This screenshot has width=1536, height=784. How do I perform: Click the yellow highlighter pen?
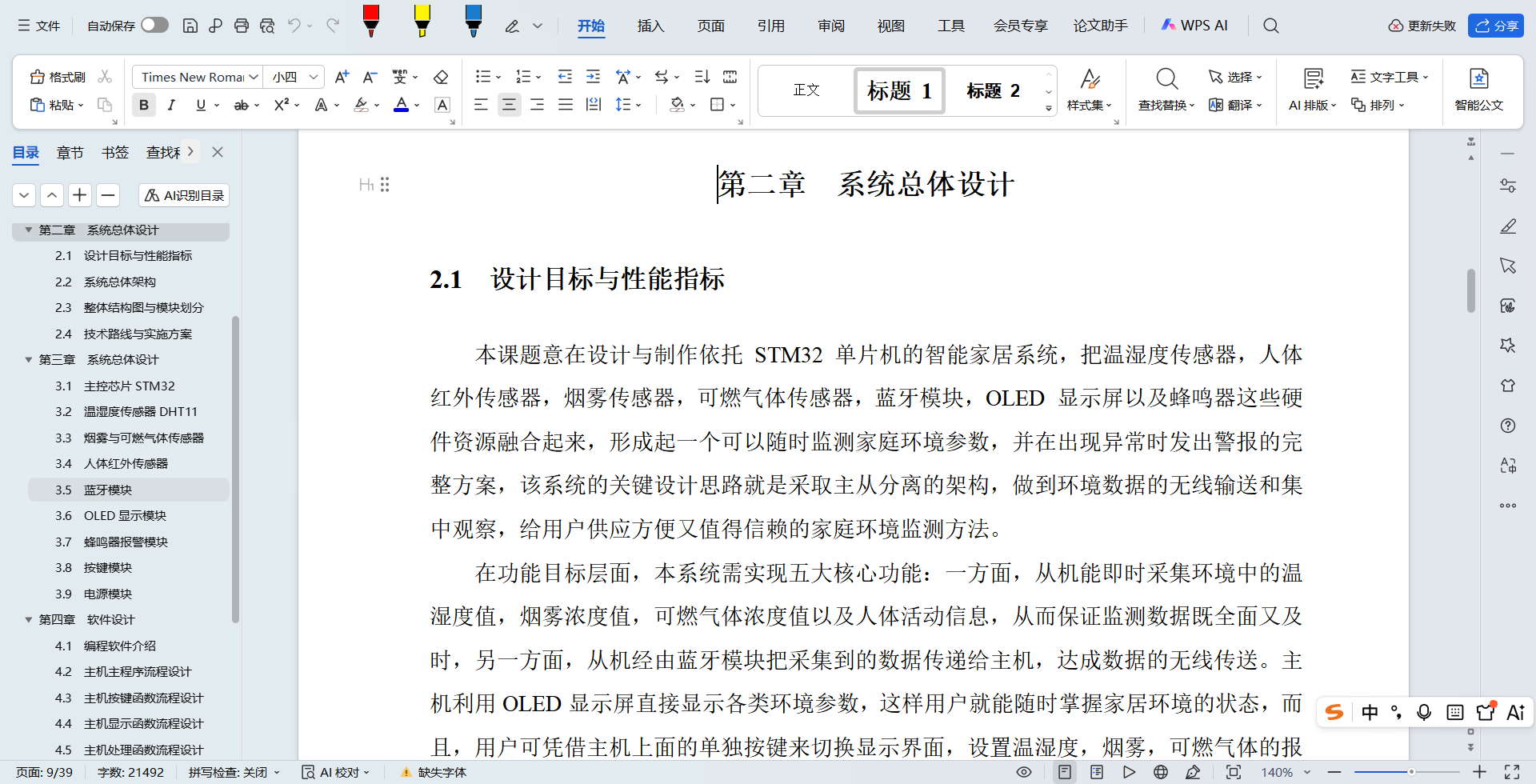pyautogui.click(x=422, y=21)
